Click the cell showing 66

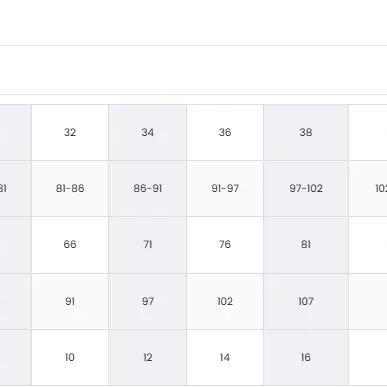coord(70,245)
